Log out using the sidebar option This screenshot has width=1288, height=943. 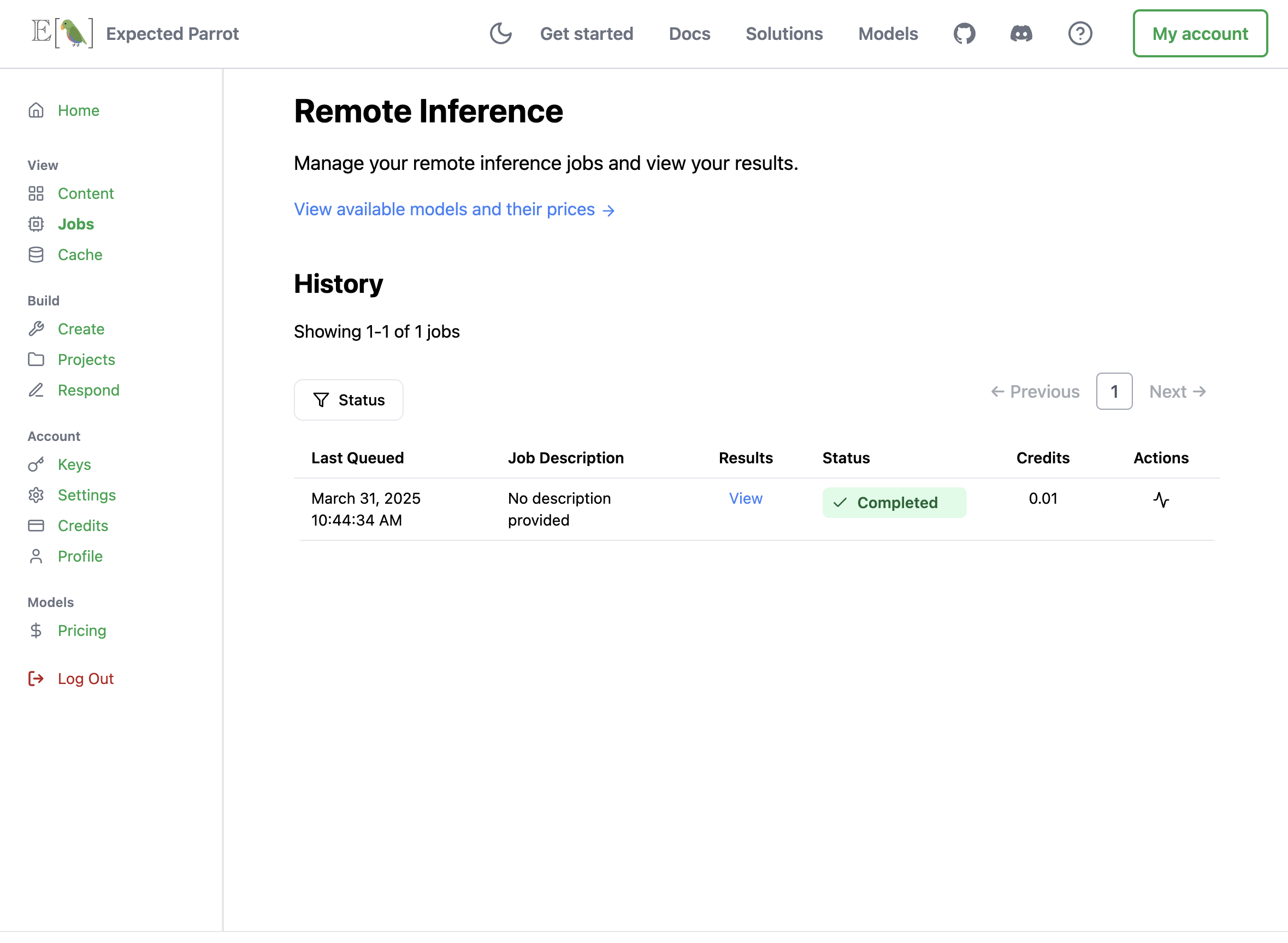pyautogui.click(x=86, y=678)
